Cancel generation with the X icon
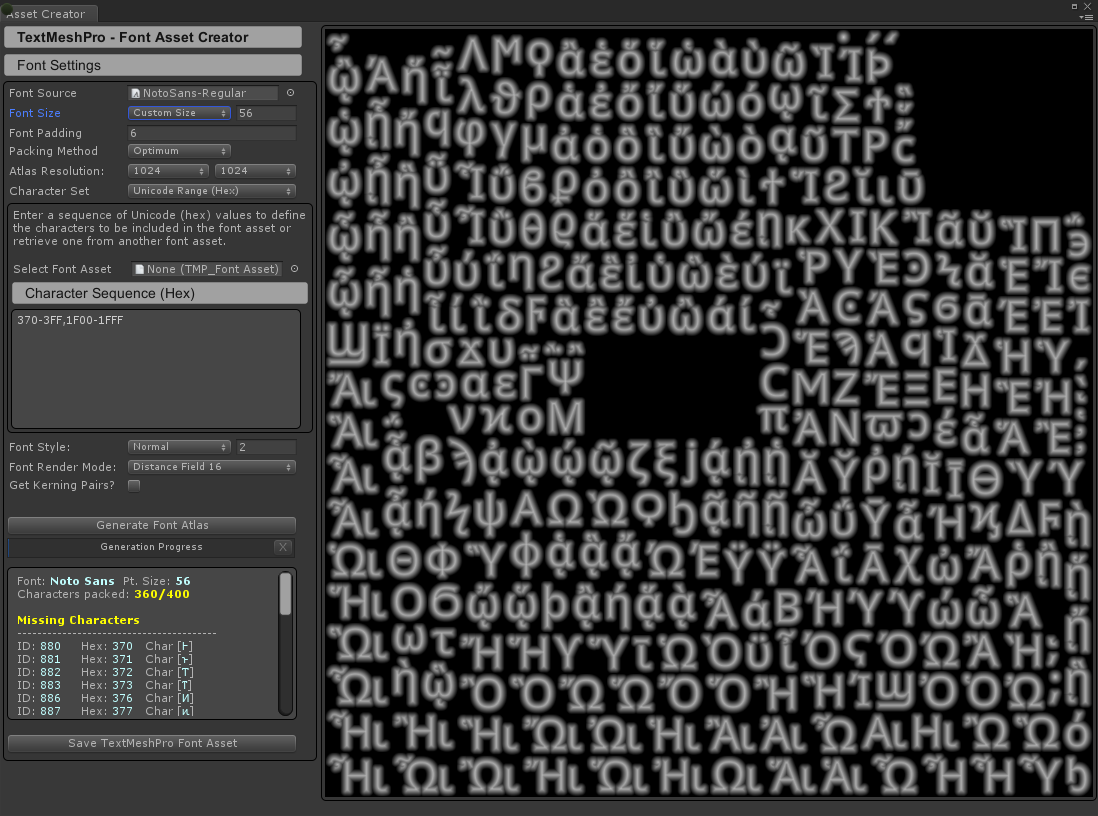Image resolution: width=1098 pixels, height=816 pixels. coord(283,547)
